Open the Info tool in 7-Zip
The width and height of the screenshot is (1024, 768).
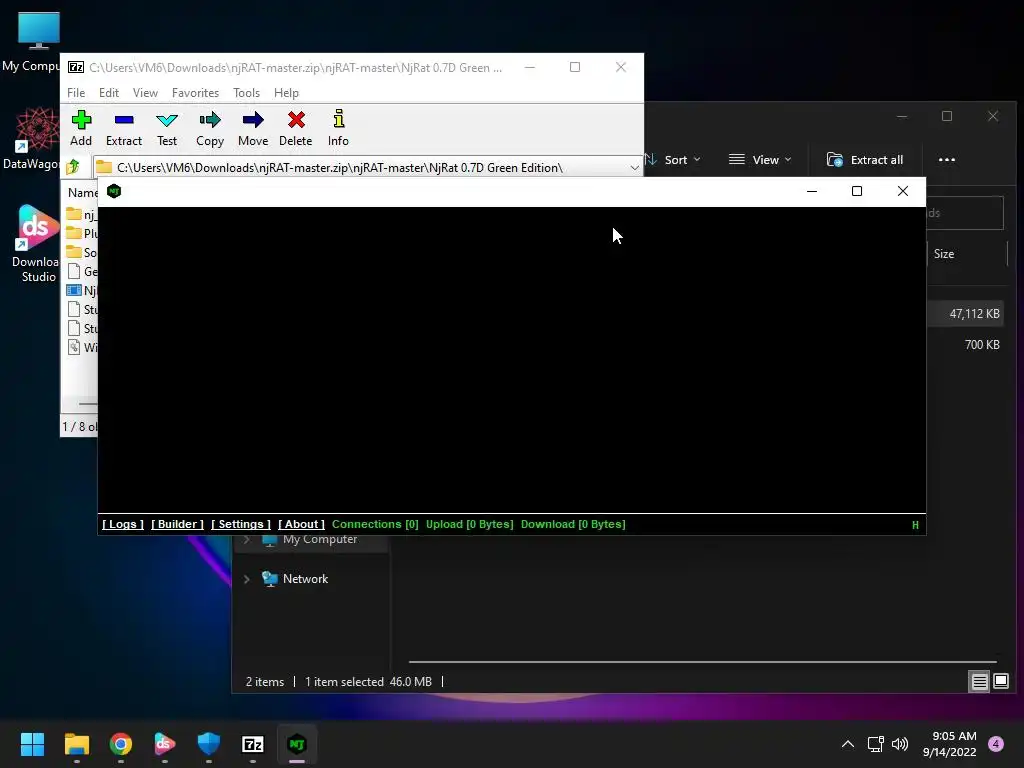point(338,128)
